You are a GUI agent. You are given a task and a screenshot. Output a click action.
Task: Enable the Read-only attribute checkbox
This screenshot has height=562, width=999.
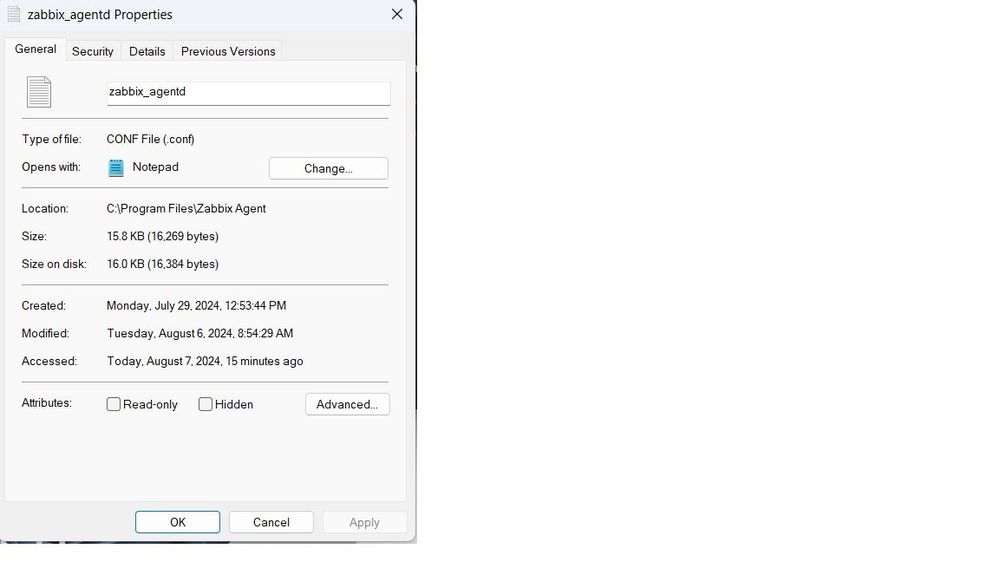click(113, 404)
